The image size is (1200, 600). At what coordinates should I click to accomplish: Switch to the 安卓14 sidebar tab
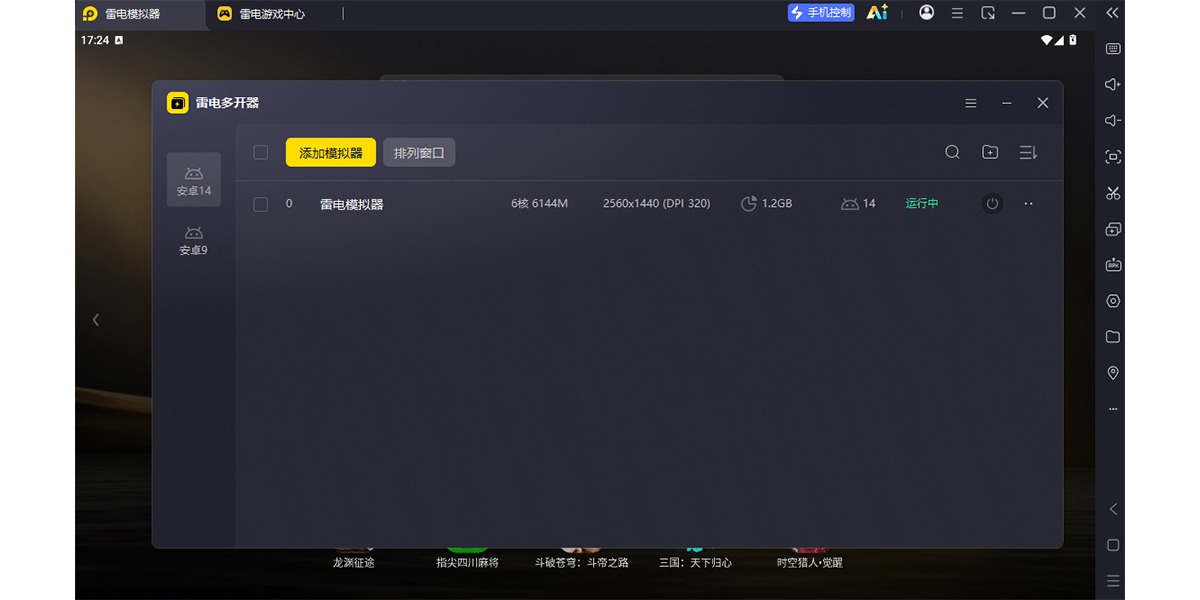click(x=194, y=180)
